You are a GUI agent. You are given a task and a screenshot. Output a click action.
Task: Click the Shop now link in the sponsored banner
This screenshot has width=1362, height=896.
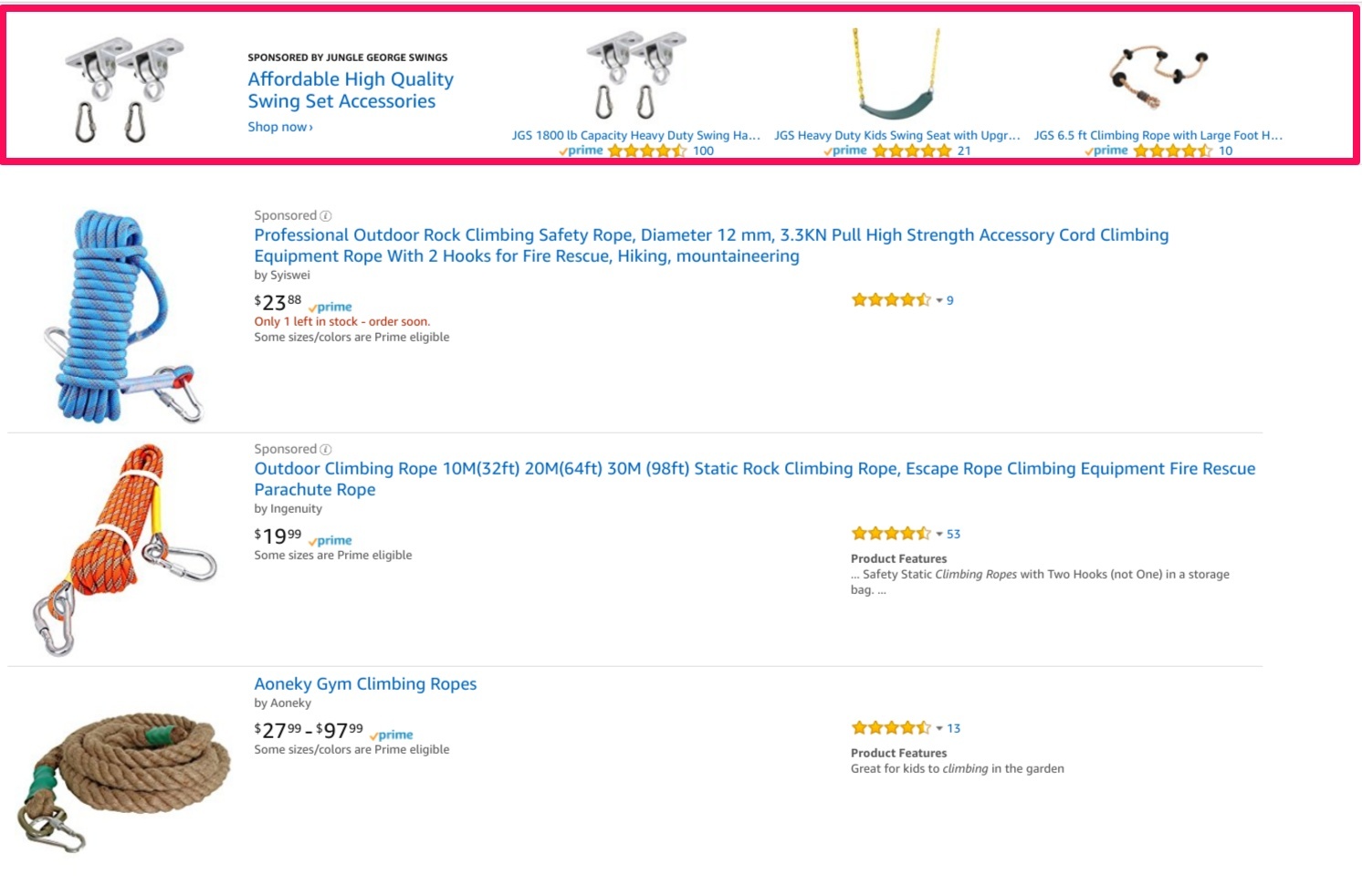[x=280, y=127]
